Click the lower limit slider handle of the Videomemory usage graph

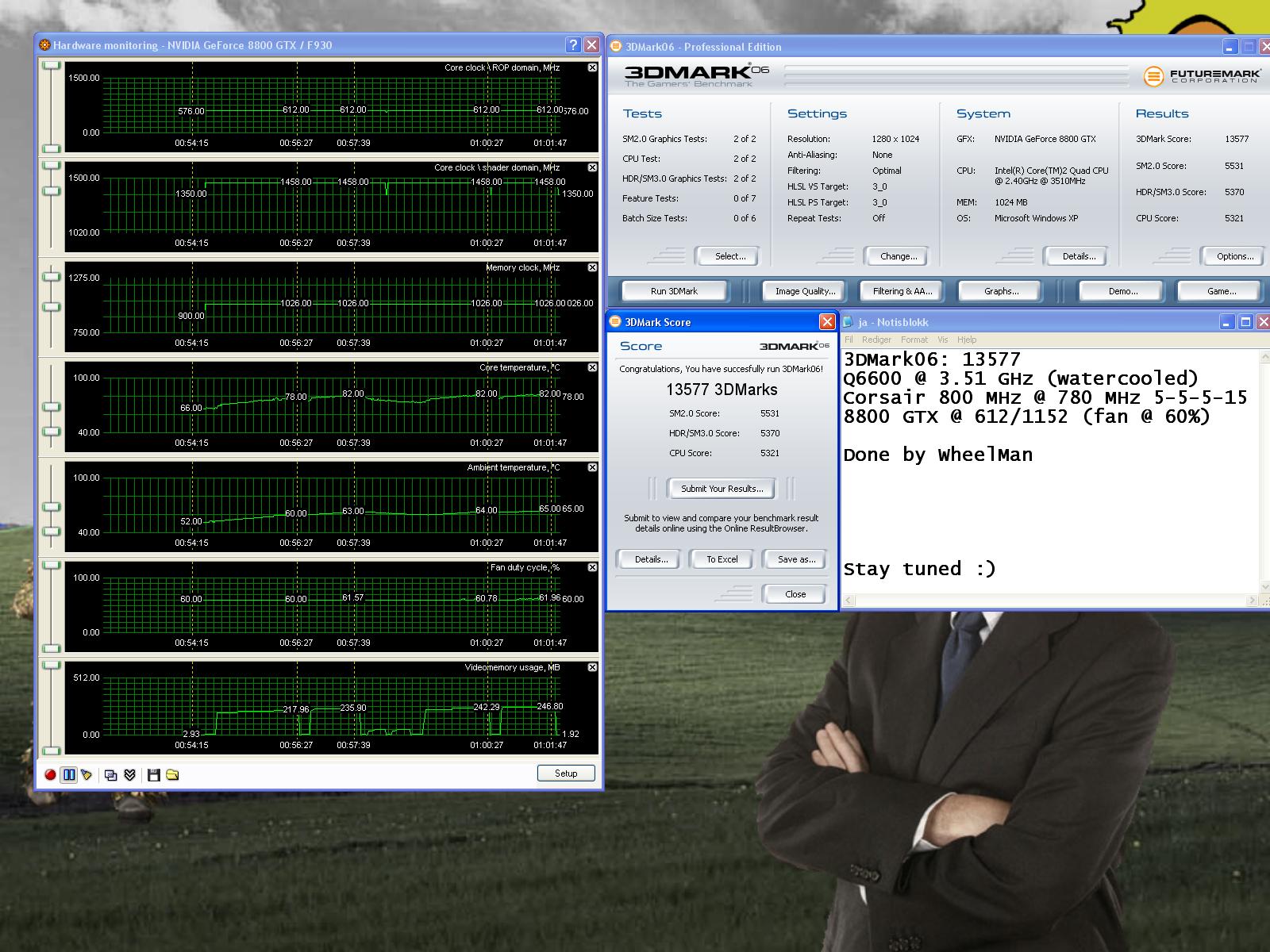[52, 750]
